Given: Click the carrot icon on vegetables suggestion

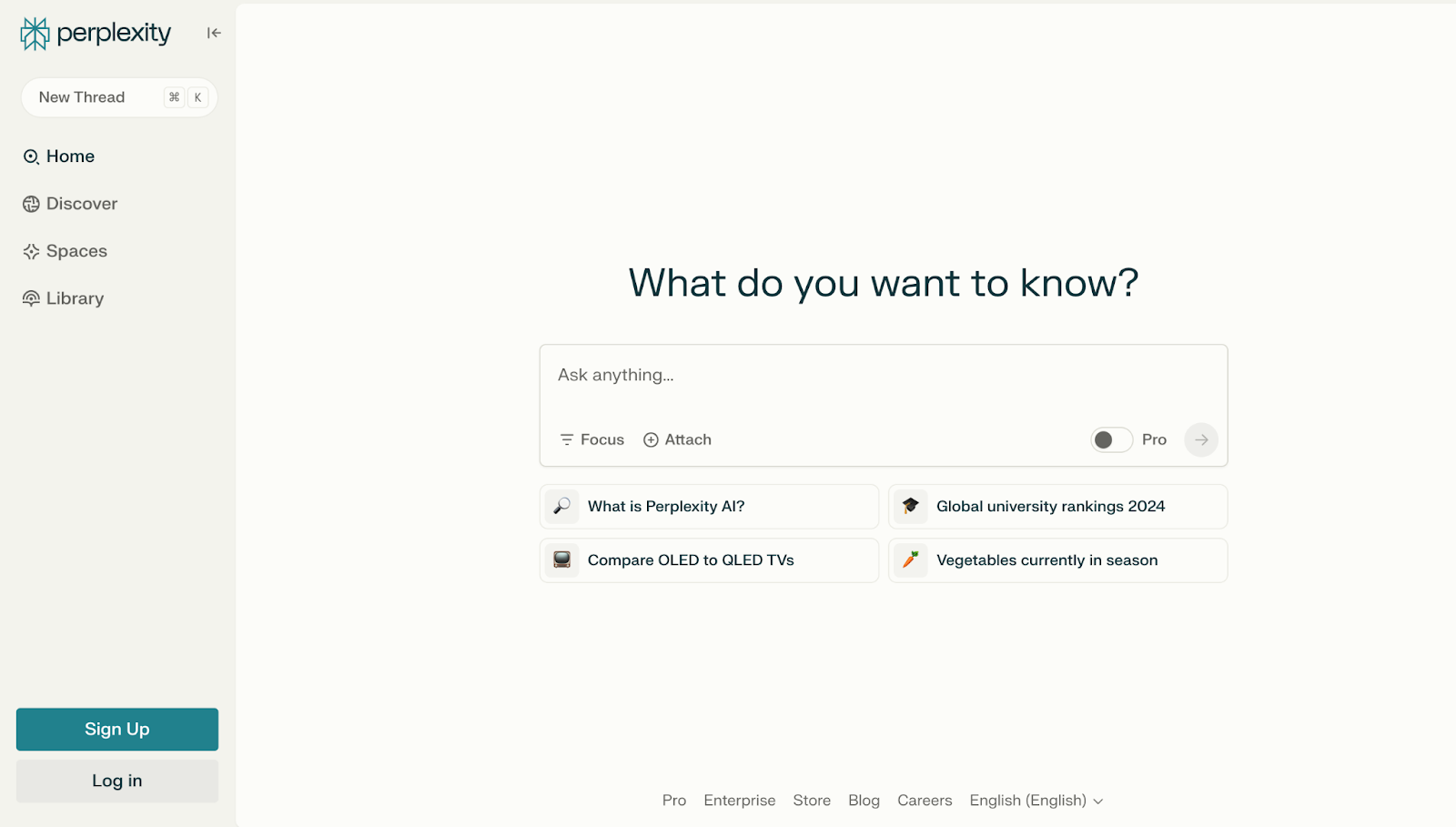Looking at the screenshot, I should click(911, 560).
